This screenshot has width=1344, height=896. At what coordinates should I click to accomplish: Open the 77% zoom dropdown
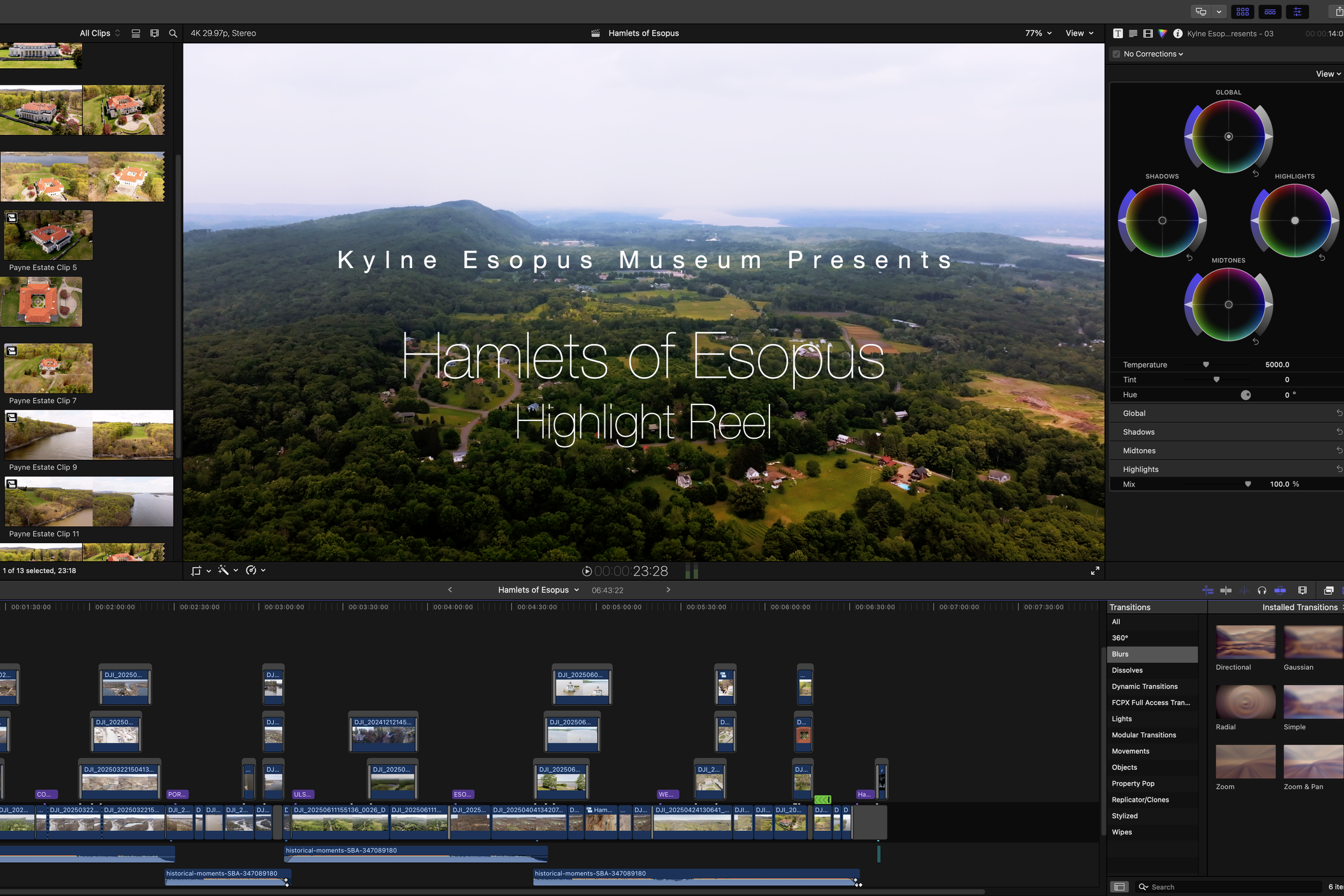tap(1038, 33)
